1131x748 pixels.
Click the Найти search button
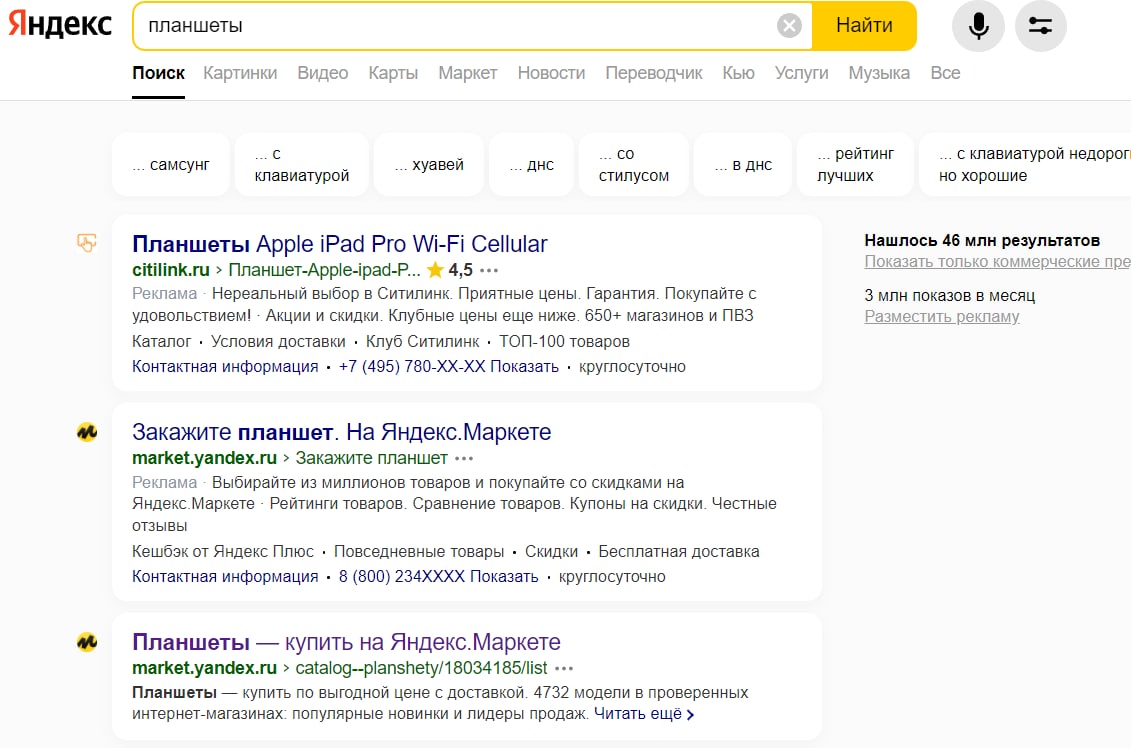coord(864,26)
